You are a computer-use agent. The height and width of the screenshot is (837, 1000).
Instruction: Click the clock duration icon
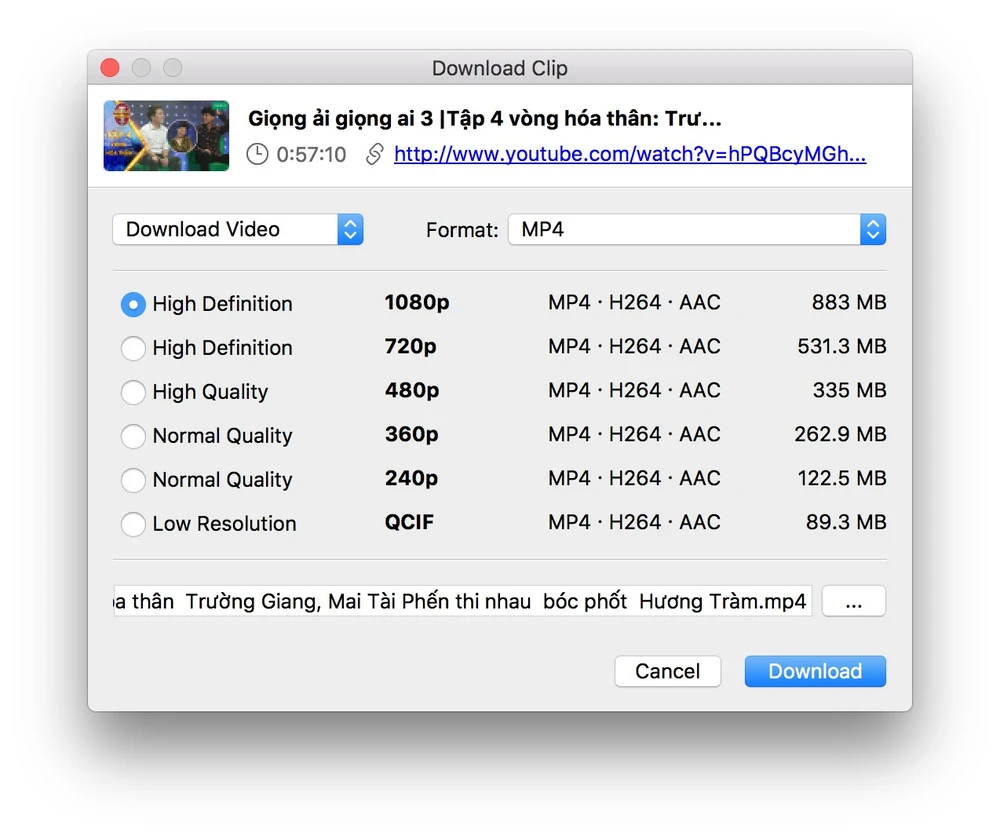[x=257, y=154]
